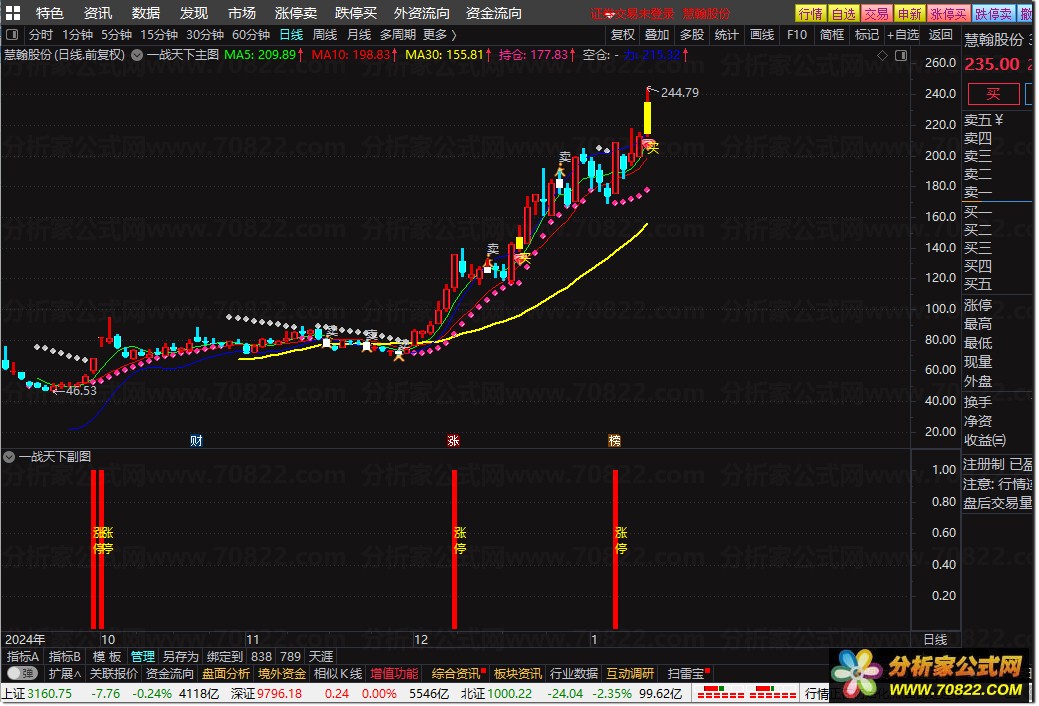The height and width of the screenshot is (706, 1039).
Task: Click the 财 marker on the chart
Action: click(196, 441)
